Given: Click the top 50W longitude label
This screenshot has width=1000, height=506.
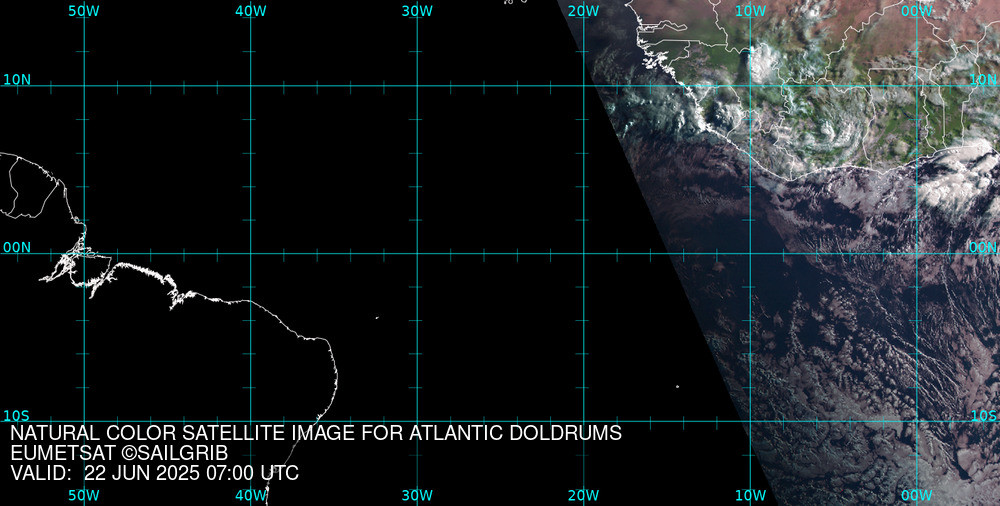Looking at the screenshot, I should click(x=84, y=11).
